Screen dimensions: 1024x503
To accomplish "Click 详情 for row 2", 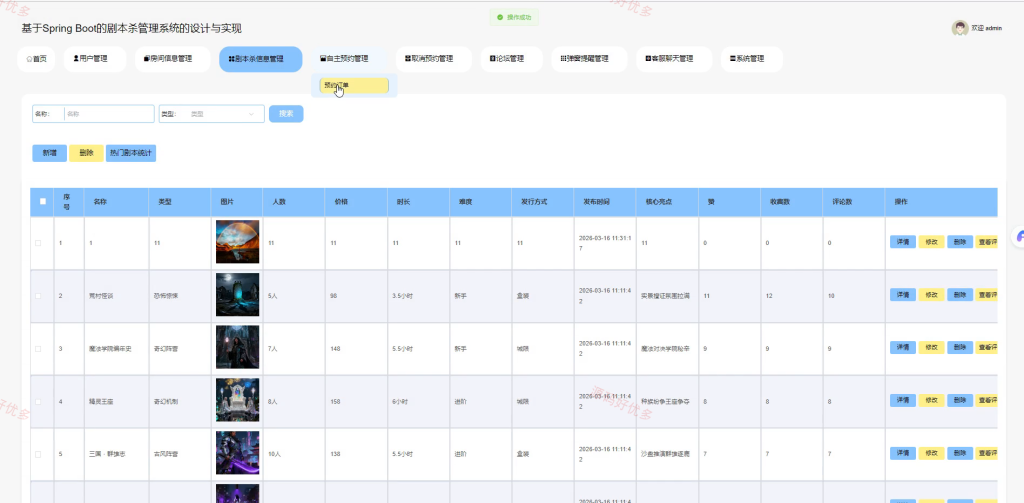I will 903,295.
